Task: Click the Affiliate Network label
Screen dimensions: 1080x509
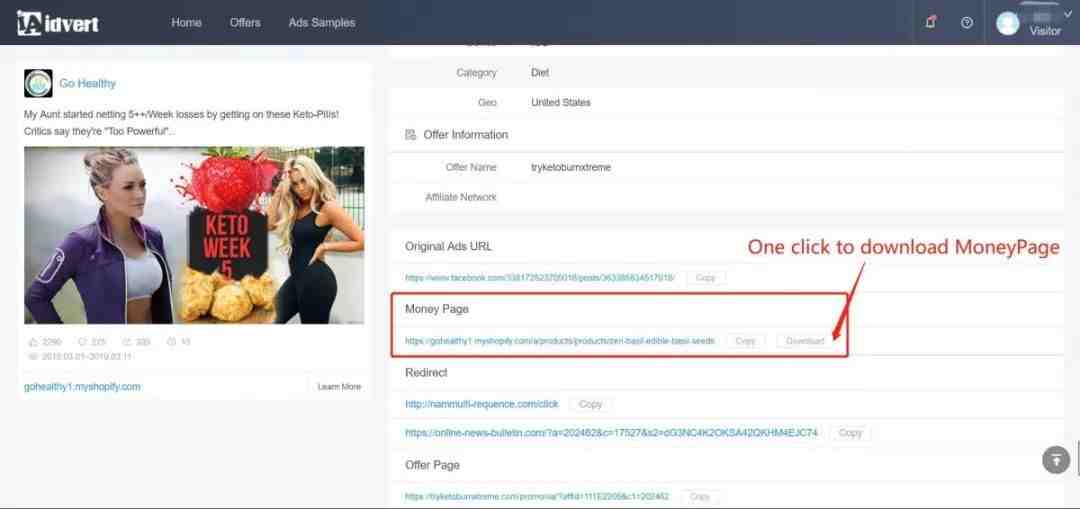Action: (x=461, y=197)
